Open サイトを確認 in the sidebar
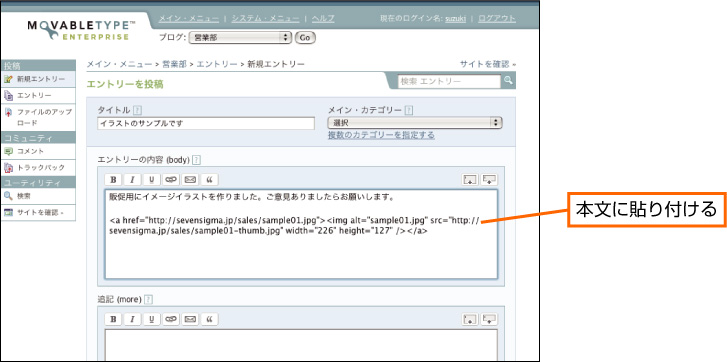This screenshot has width=727, height=362. [38, 213]
